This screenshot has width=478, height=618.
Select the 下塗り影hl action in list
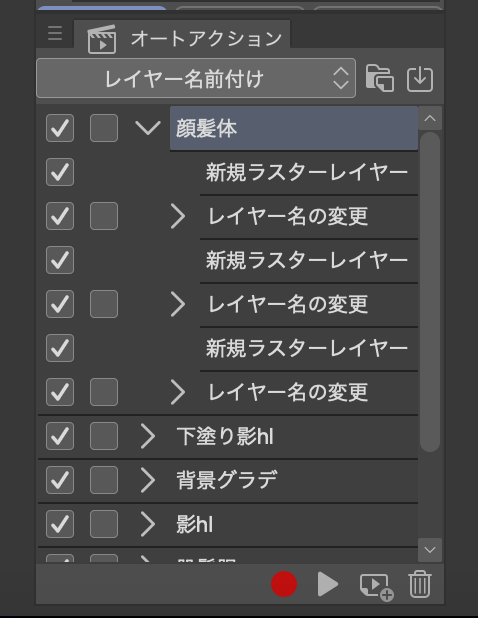point(297,436)
